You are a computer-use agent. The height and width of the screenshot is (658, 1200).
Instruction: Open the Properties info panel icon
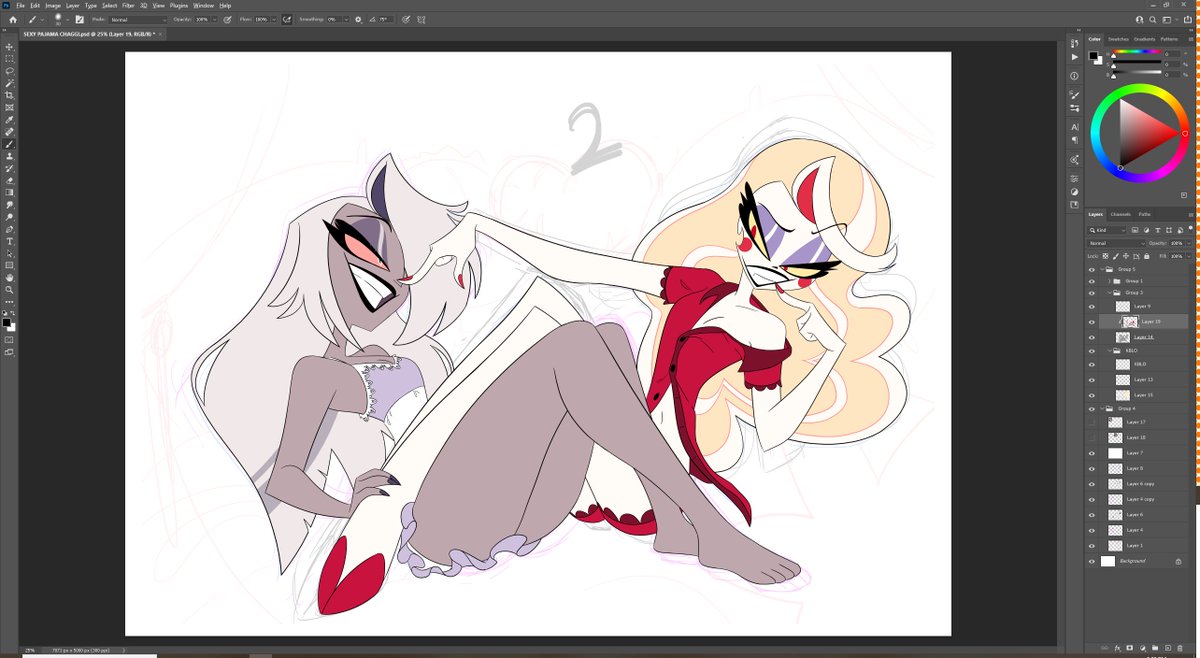click(1075, 75)
